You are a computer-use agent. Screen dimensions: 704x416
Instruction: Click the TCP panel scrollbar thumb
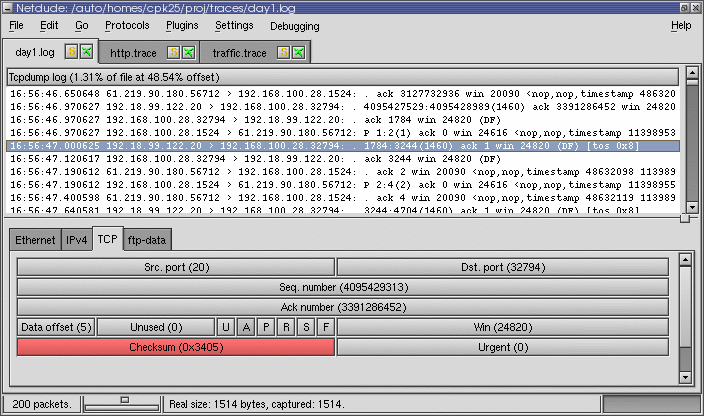coord(685,307)
